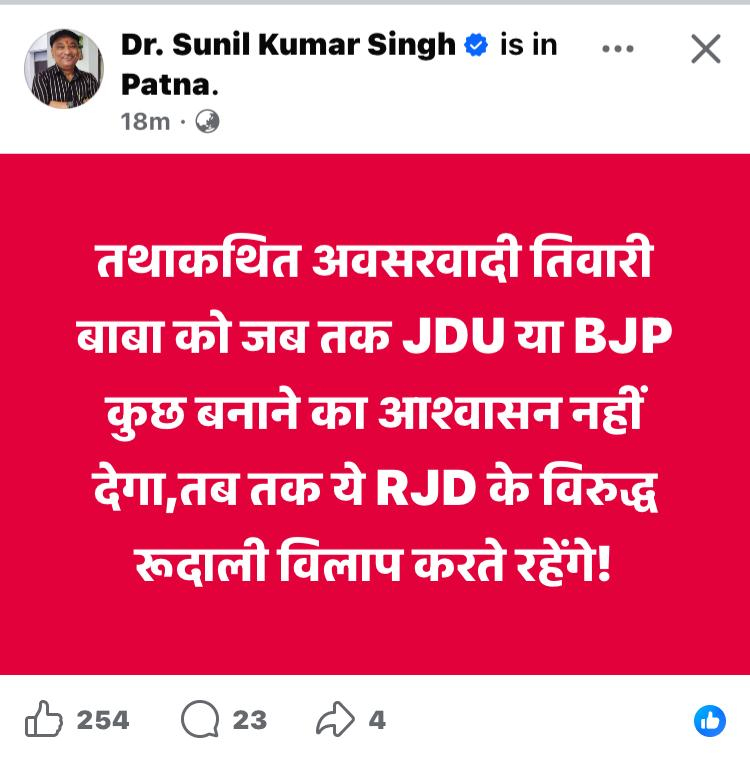View the 4 shares count
Screen dimensions: 750x761
[x=377, y=720]
